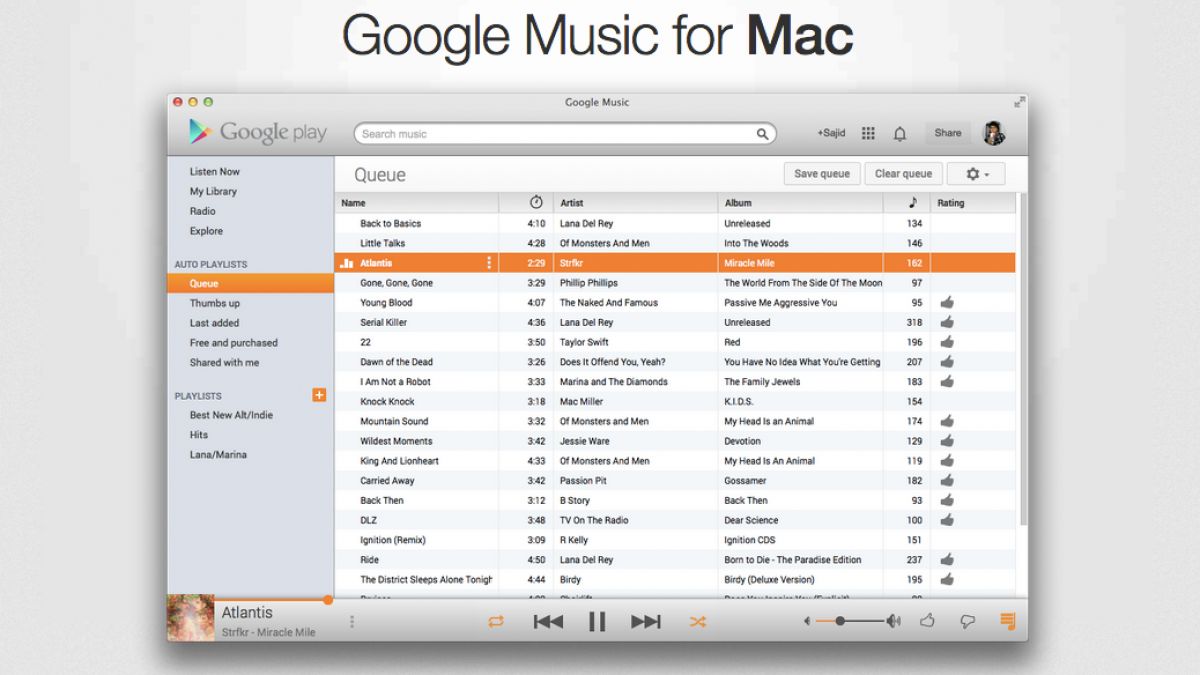
Task: Open the notifications bell
Action: click(900, 134)
